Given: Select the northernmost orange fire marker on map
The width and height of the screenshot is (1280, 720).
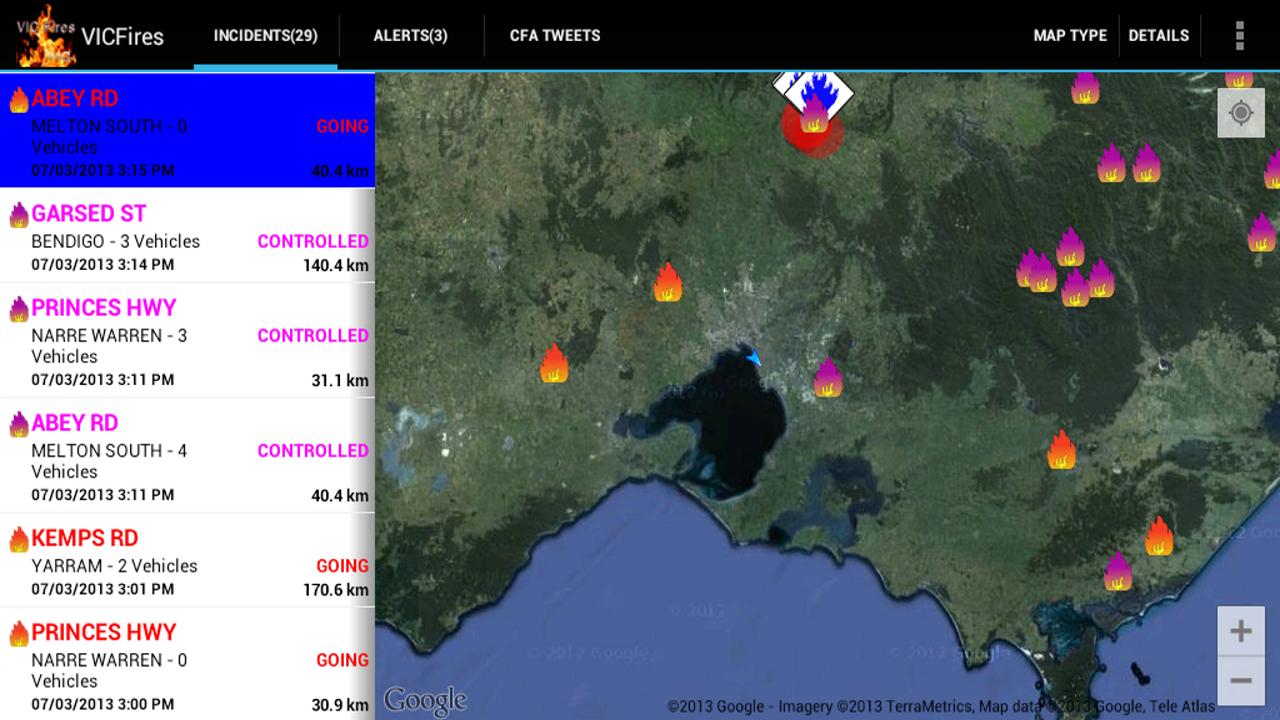Looking at the screenshot, I should pyautogui.click(x=668, y=282).
